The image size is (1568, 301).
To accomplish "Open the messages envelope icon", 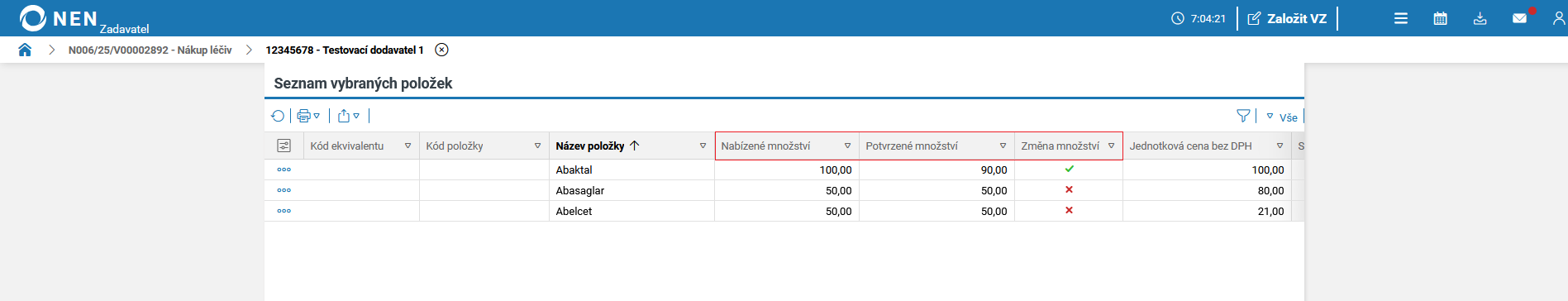I will click(1520, 18).
